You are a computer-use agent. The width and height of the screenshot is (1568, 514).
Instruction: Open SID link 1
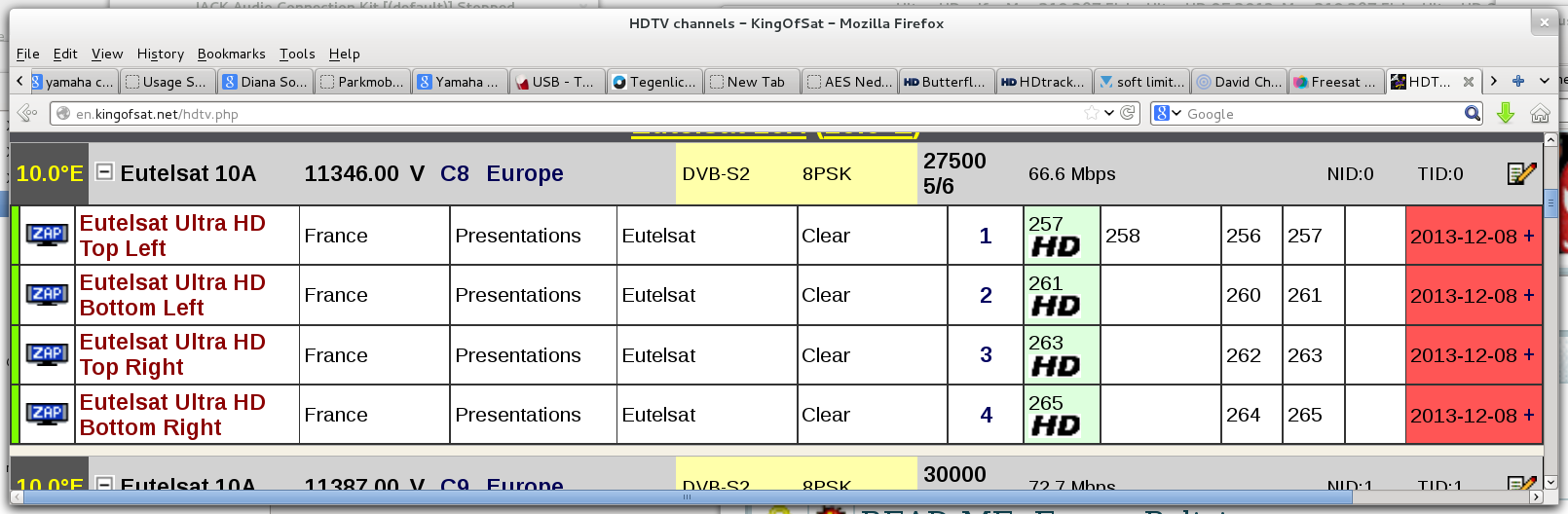coord(986,236)
